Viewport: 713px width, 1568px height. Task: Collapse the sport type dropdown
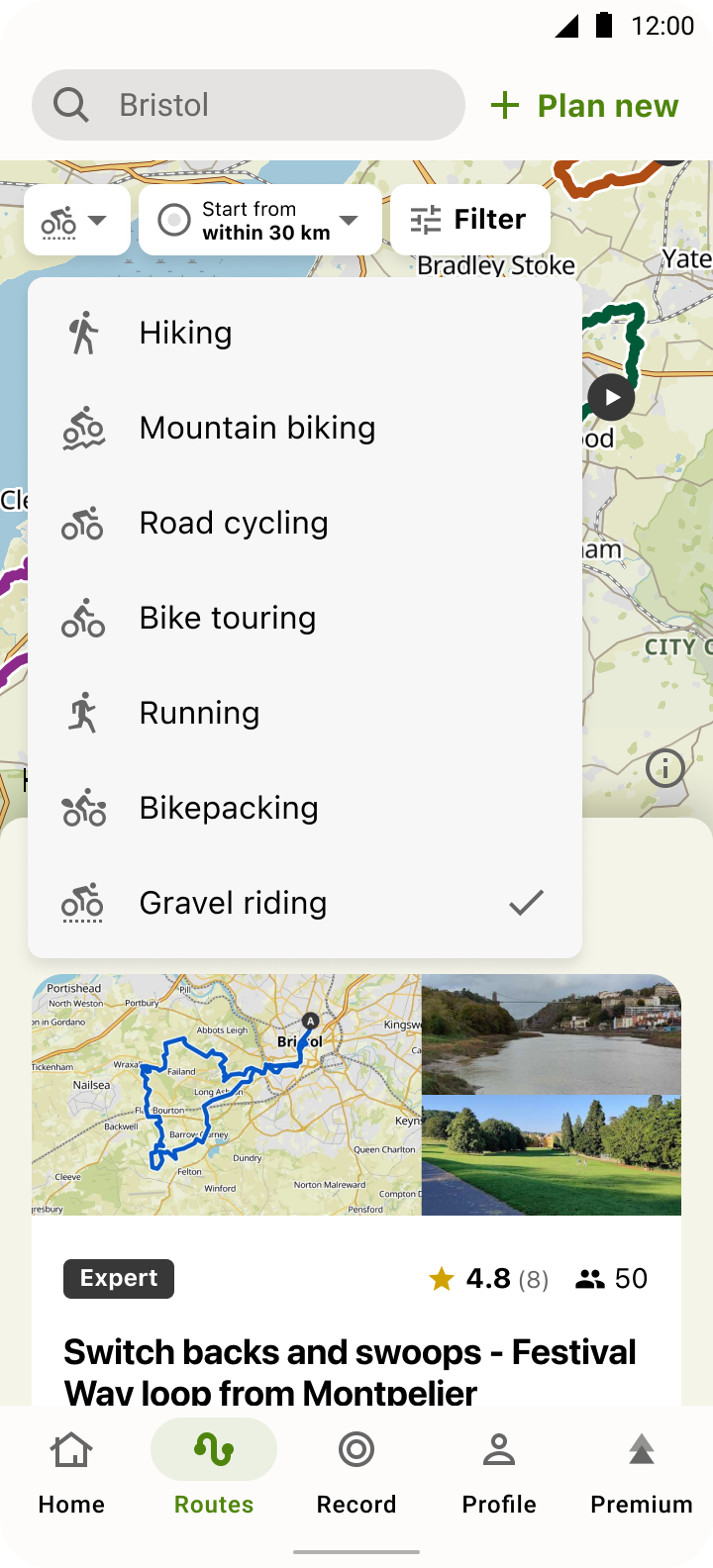[77, 220]
